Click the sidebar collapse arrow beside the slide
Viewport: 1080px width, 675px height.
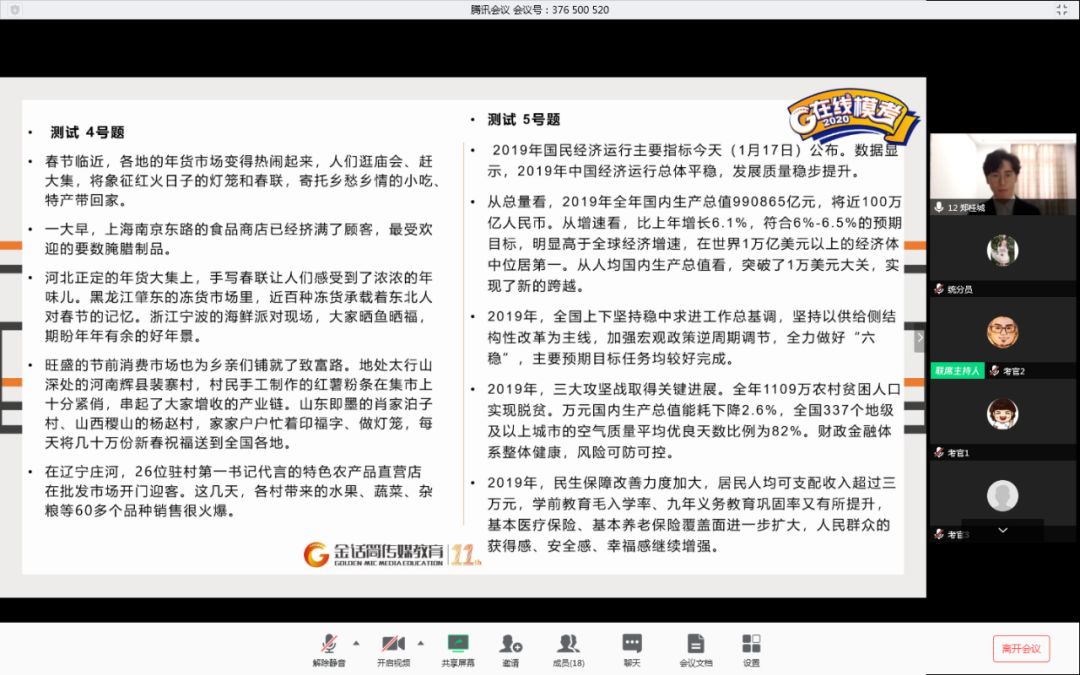[919, 338]
